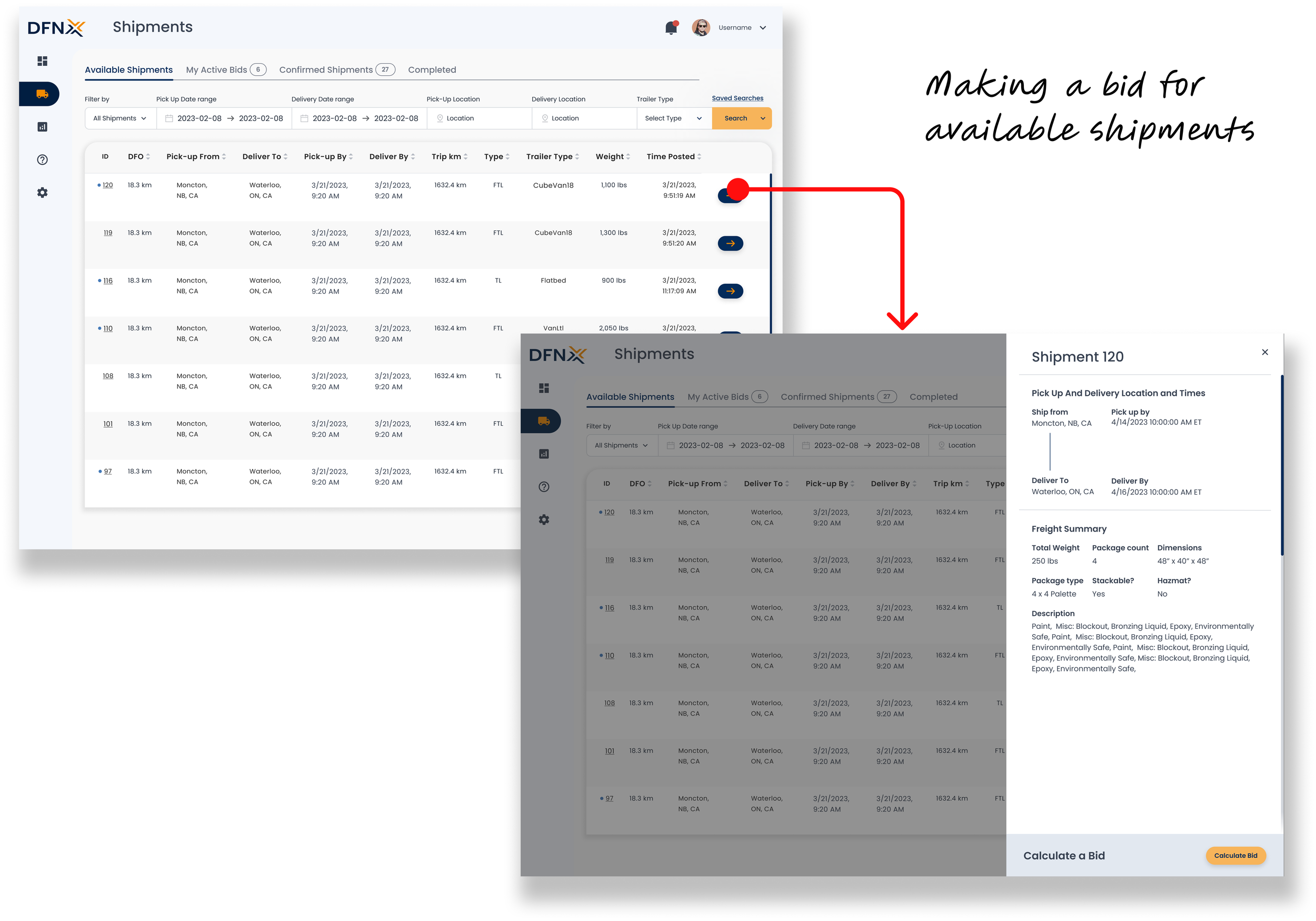
Task: Open shipment ID 108 link in back window
Action: pos(108,376)
